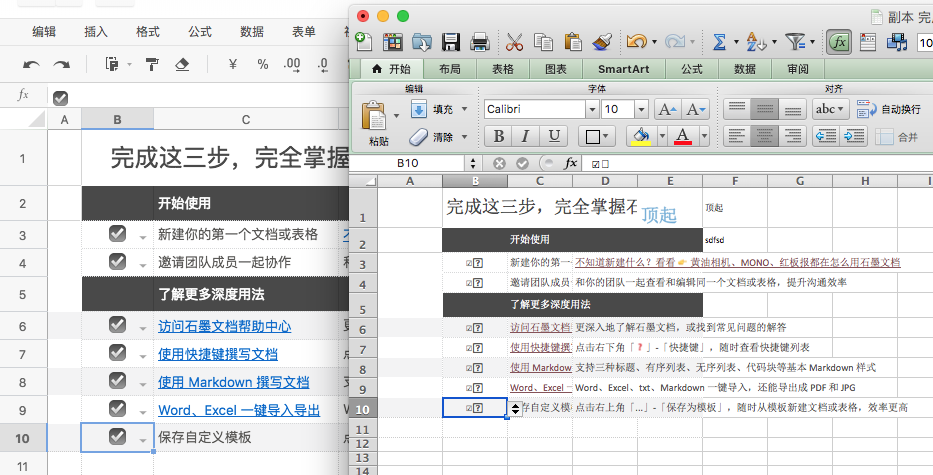Open the 使用 Markdown 撰写文档 link
The width and height of the screenshot is (933, 475).
point(233,382)
